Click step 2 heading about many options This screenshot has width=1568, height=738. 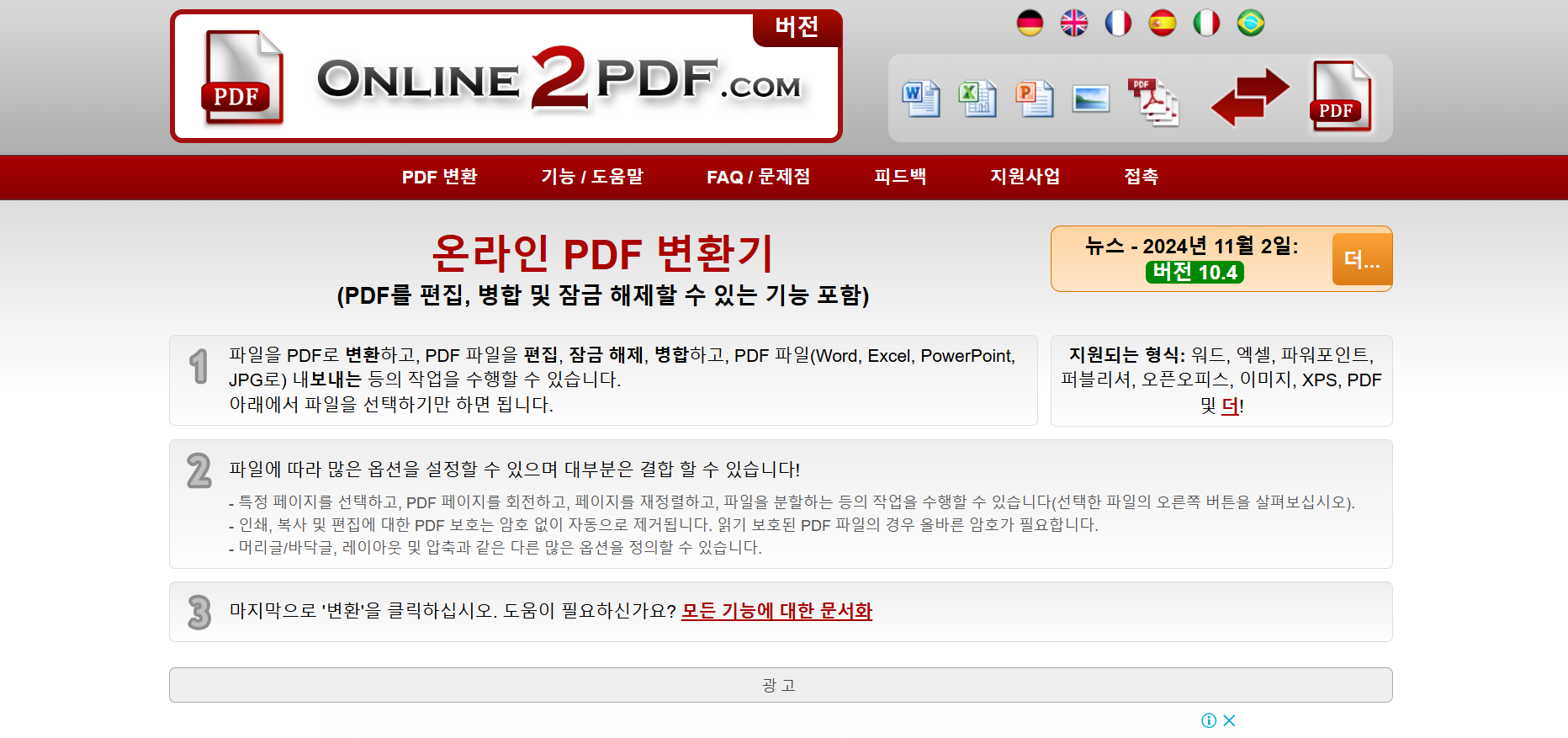[x=514, y=470]
